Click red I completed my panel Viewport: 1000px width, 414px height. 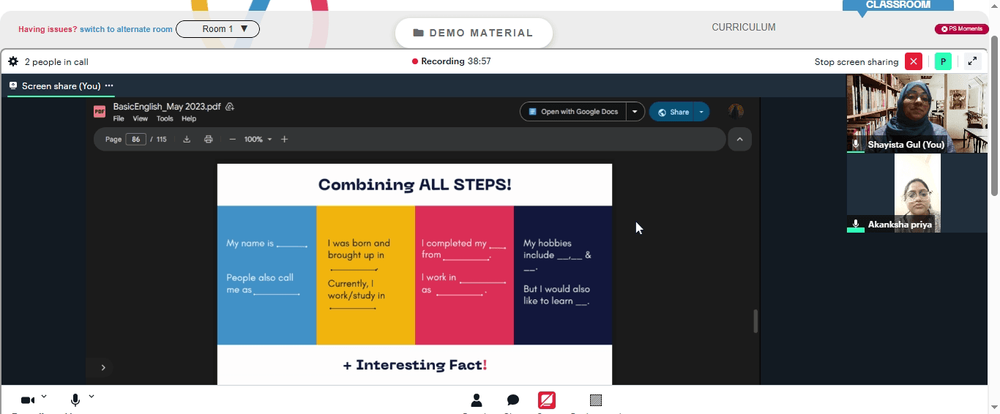click(464, 275)
